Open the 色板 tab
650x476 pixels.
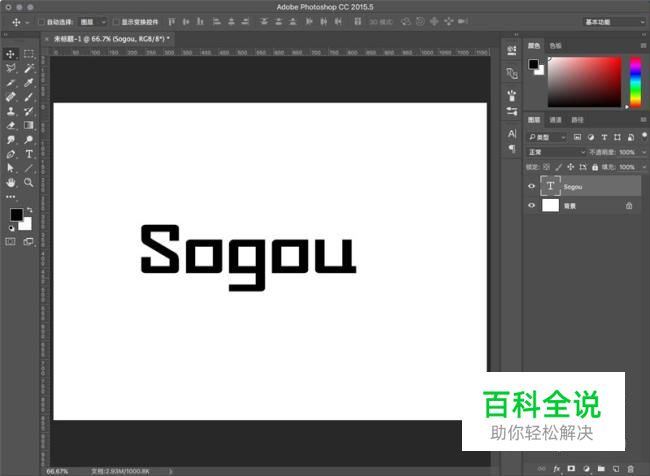(555, 45)
